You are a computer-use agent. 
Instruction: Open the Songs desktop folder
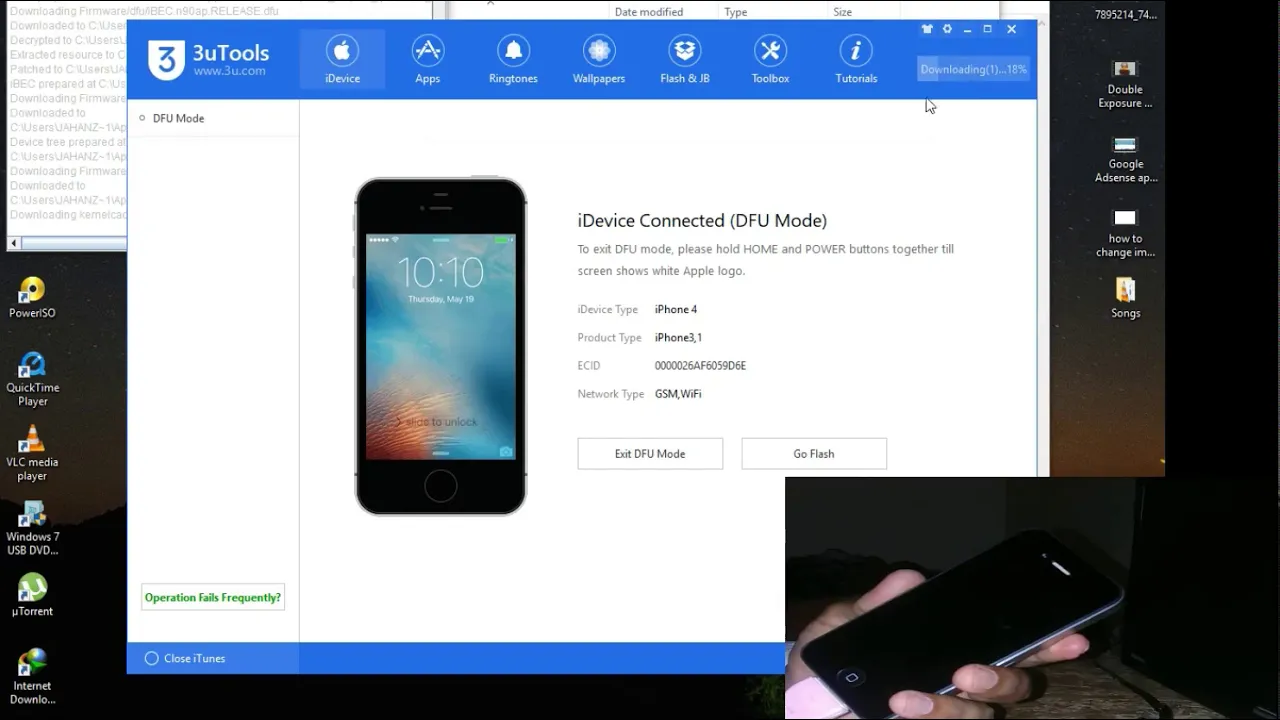[1125, 298]
